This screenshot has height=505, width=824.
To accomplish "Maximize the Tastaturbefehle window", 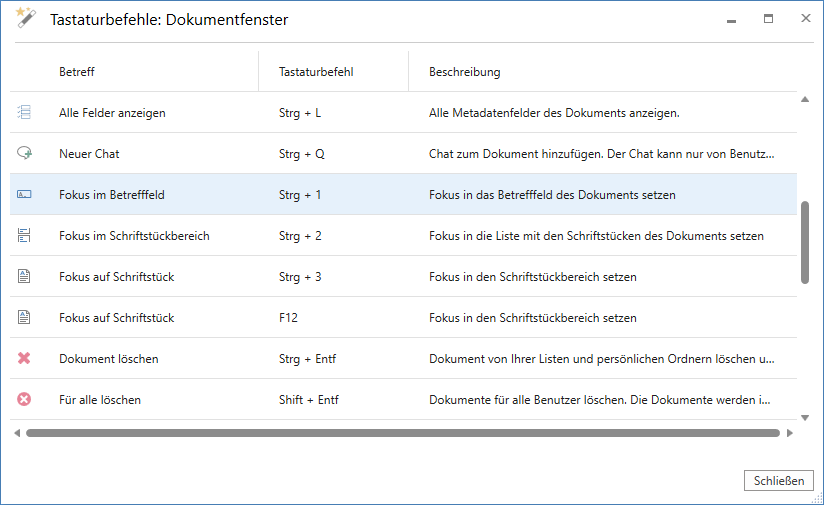I will (768, 18).
